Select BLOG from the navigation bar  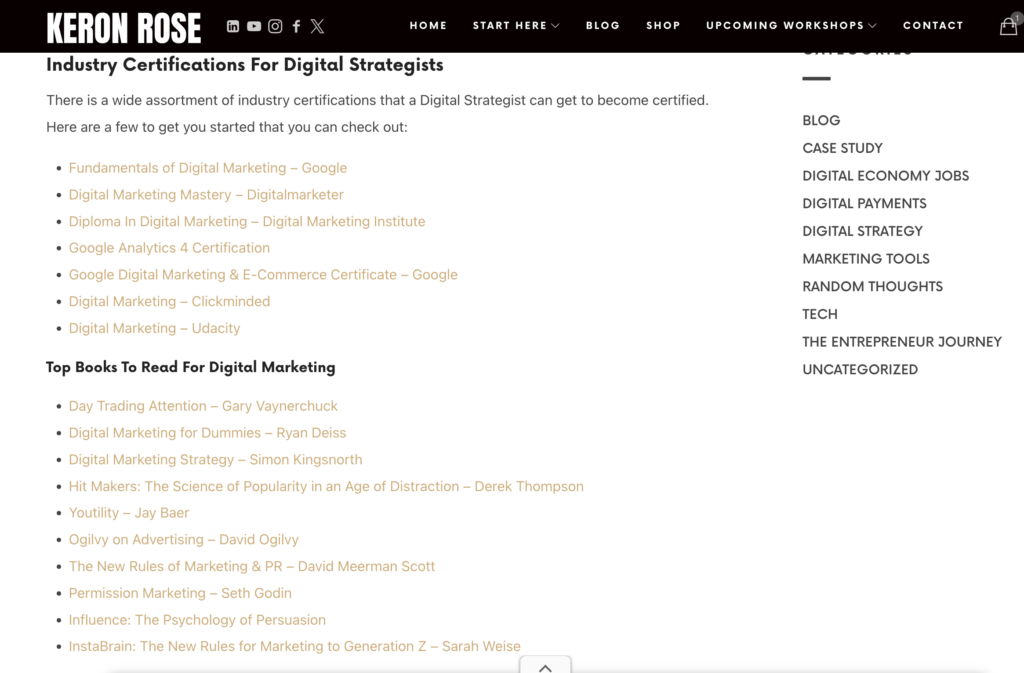(602, 26)
